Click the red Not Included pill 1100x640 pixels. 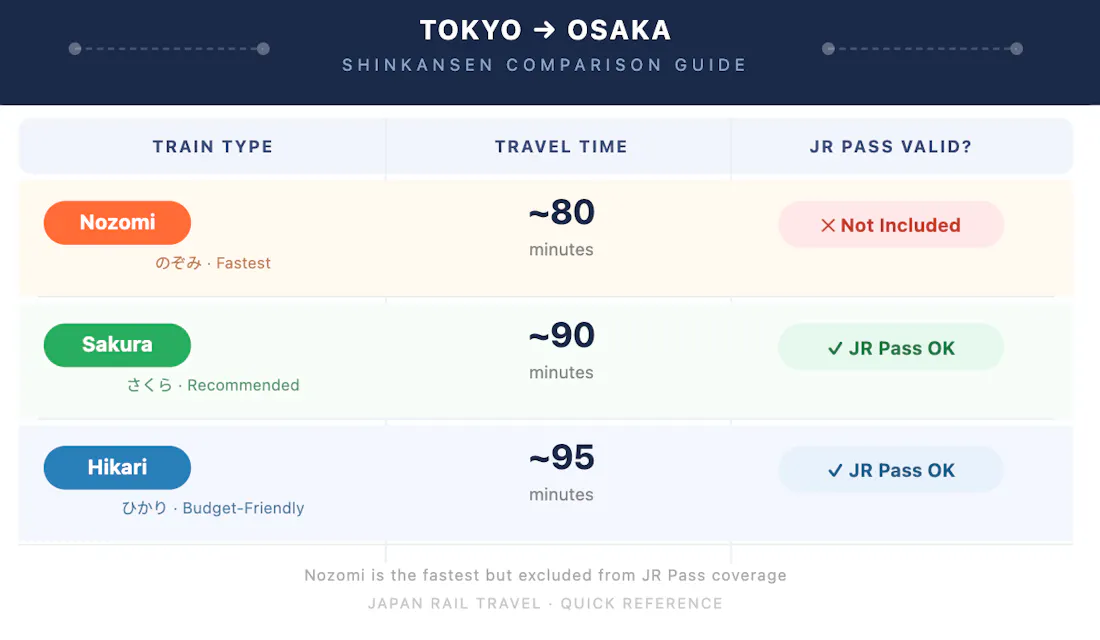890,225
